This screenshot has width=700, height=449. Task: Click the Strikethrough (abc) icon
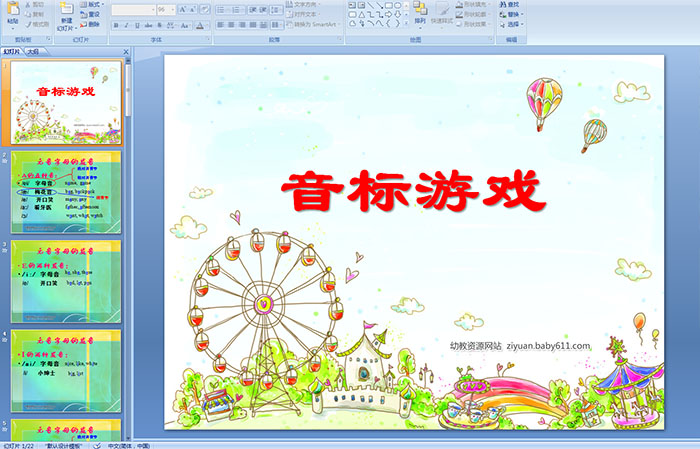click(148, 25)
